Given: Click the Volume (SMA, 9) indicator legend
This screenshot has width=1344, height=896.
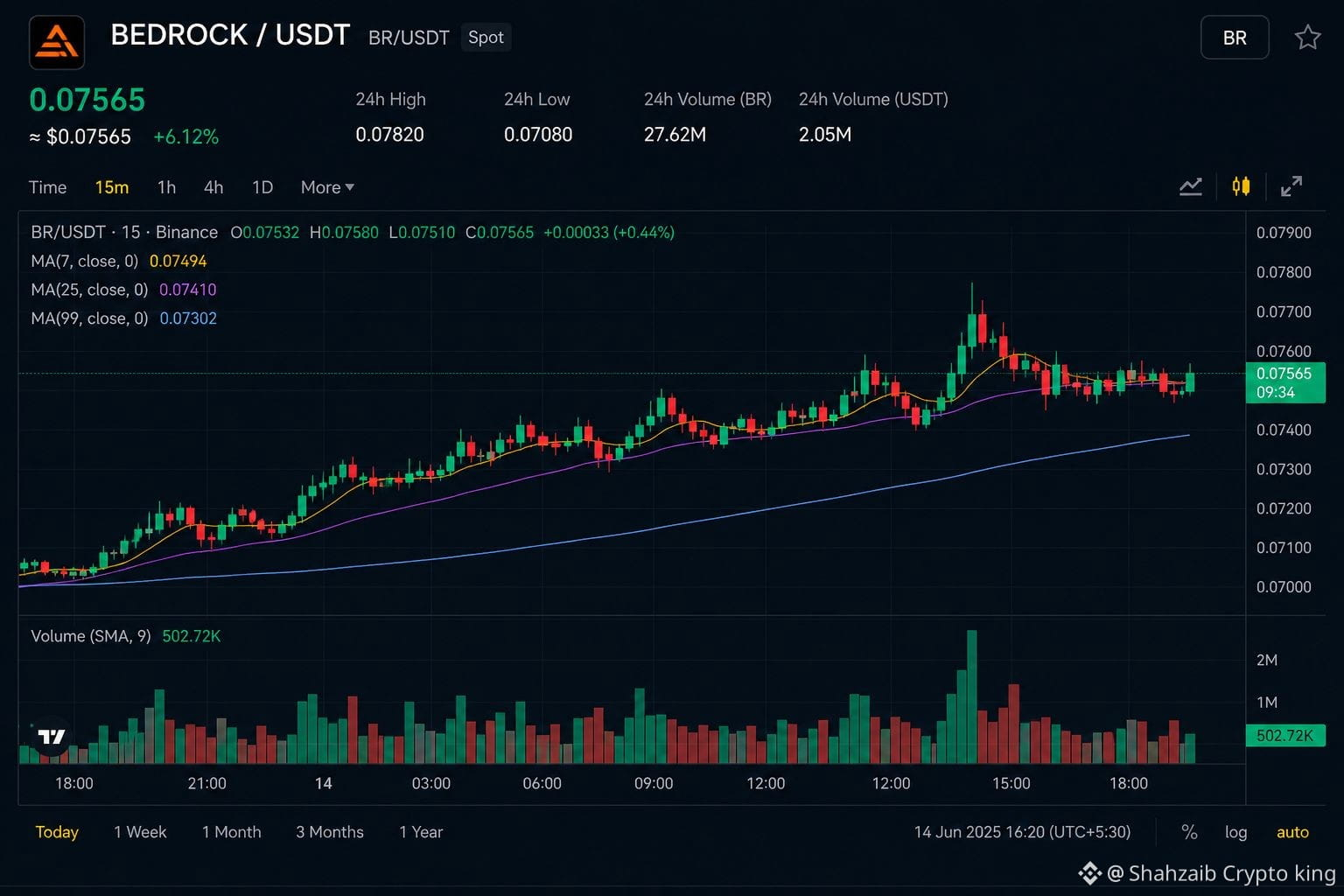Looking at the screenshot, I should click(91, 636).
